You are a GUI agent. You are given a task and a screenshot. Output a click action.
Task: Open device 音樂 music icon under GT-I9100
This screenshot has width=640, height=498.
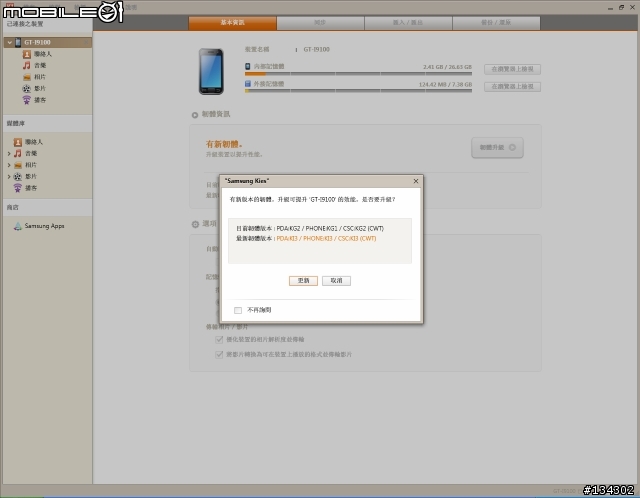pos(27,65)
